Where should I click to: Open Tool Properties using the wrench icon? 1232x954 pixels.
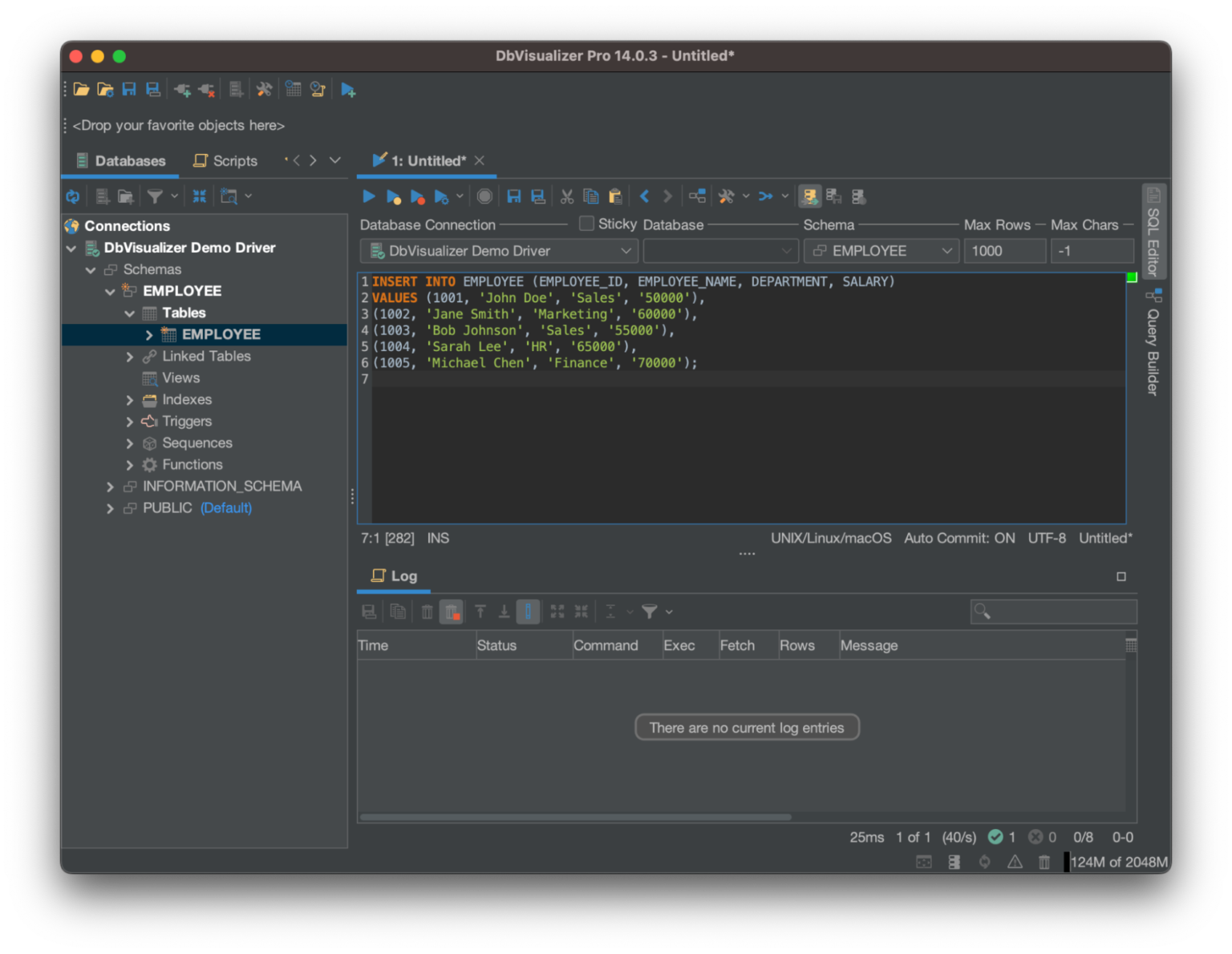pyautogui.click(x=265, y=89)
